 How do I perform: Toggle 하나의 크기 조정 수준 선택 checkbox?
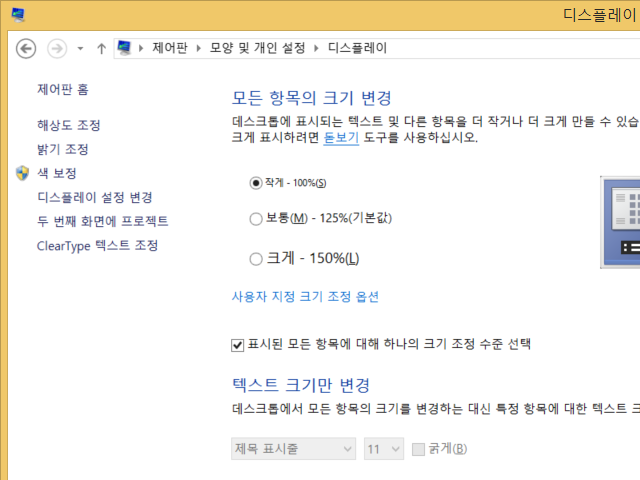tap(238, 345)
